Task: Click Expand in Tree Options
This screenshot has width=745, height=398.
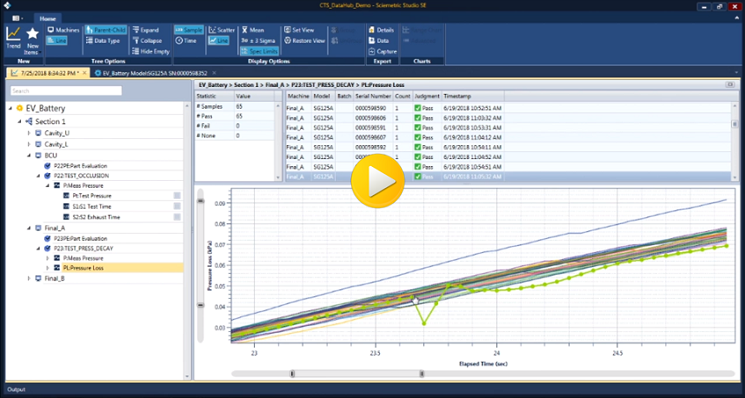Action: [x=146, y=30]
